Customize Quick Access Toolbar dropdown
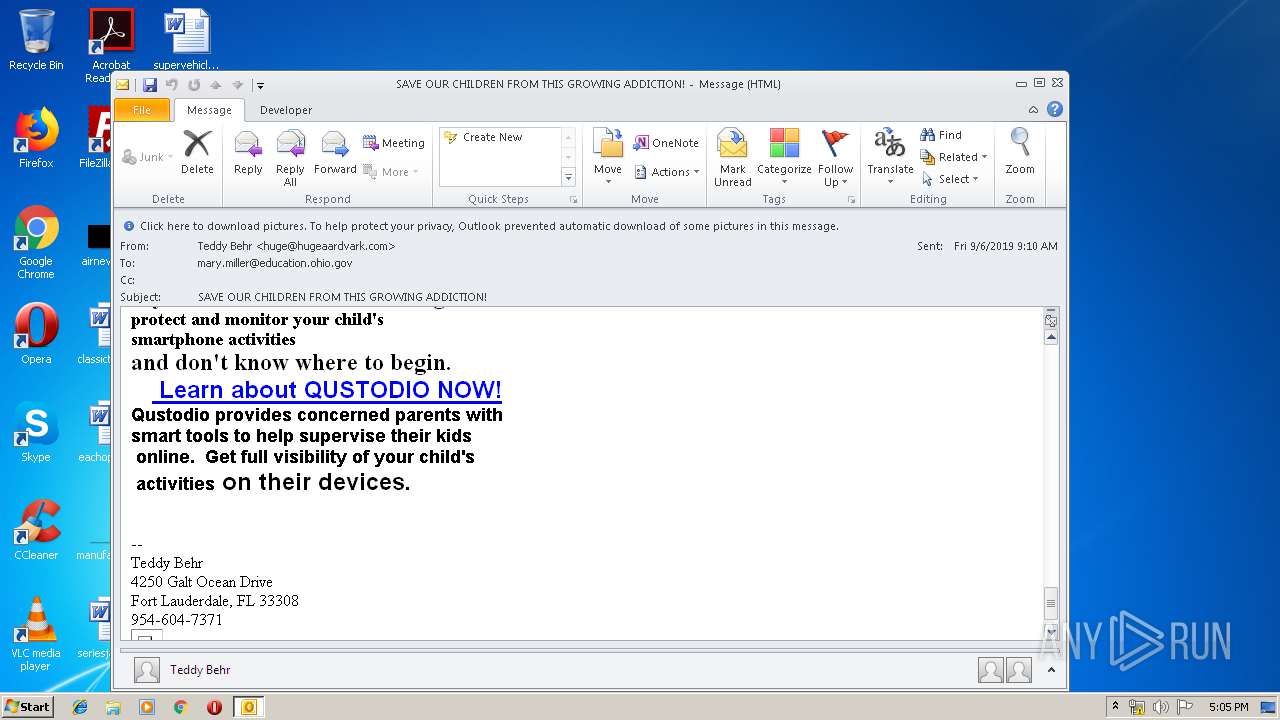Image resolution: width=1280 pixels, height=720 pixels. point(259,85)
